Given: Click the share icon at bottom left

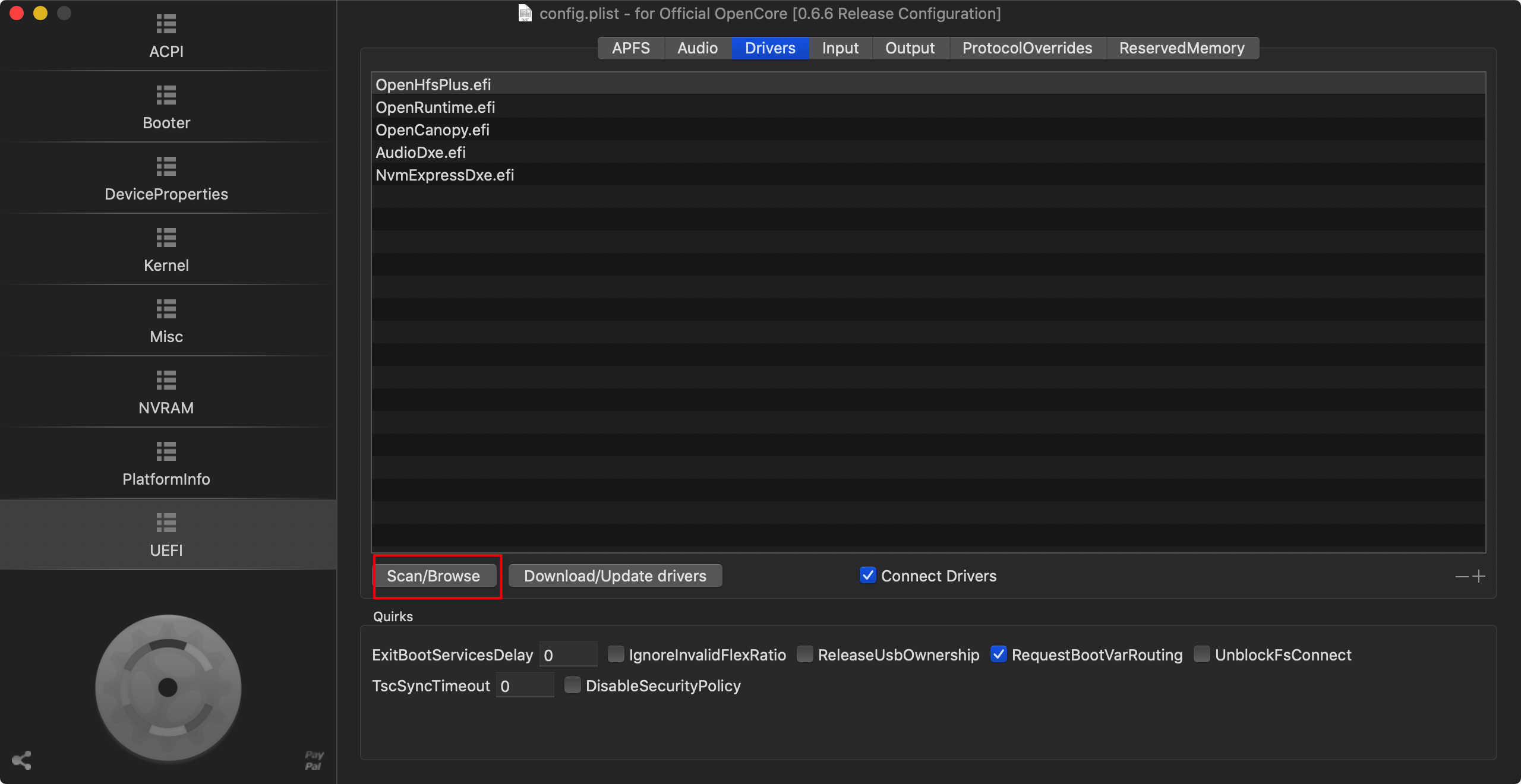Looking at the screenshot, I should click(x=21, y=760).
